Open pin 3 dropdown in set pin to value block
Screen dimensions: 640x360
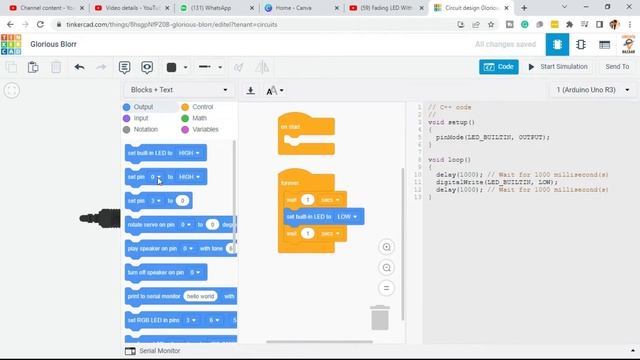(156, 201)
